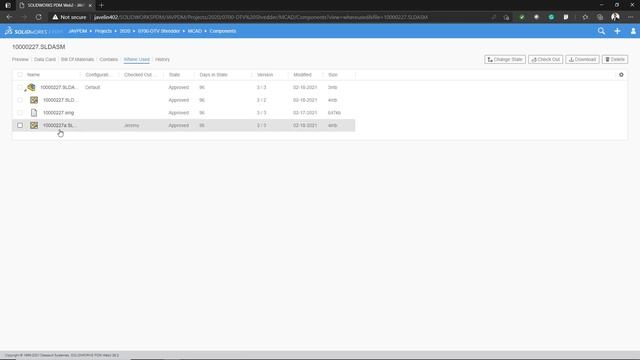The height and width of the screenshot is (360, 640).
Task: Open the user profile icon in the blue header
Action: tap(633, 31)
